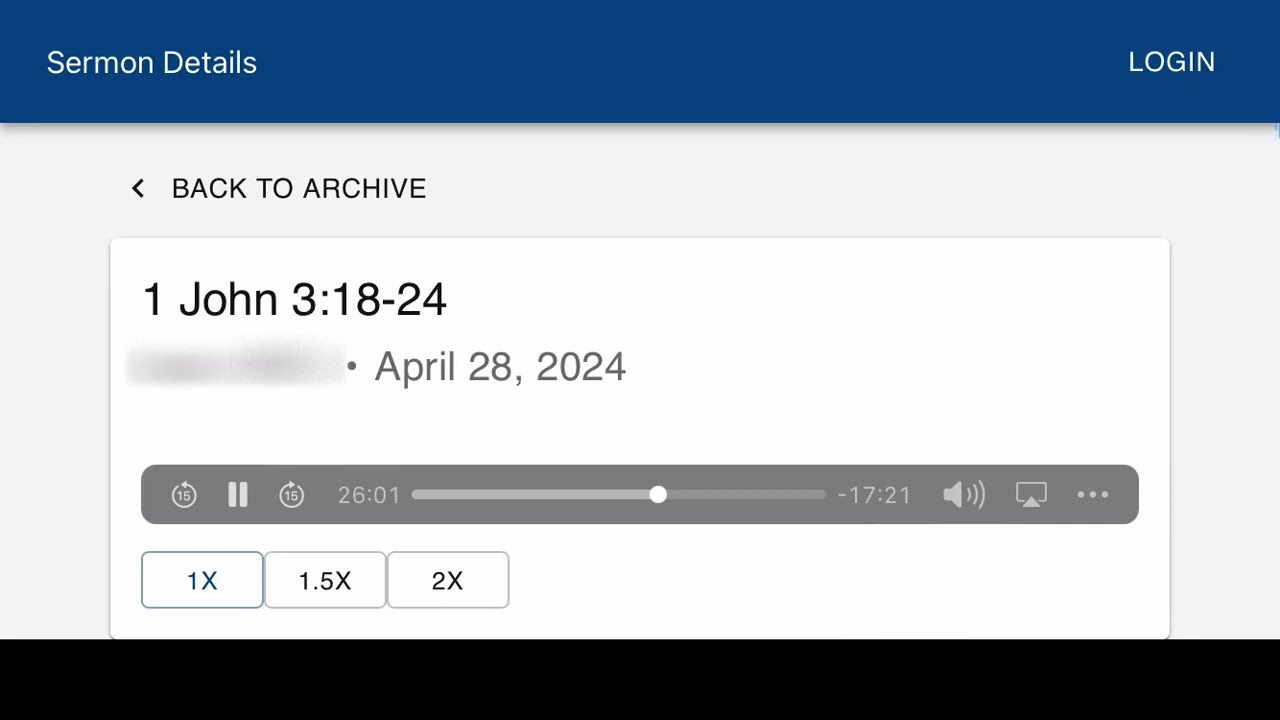
Task: Click the elapsed time 26:01 label
Action: pyautogui.click(x=369, y=495)
